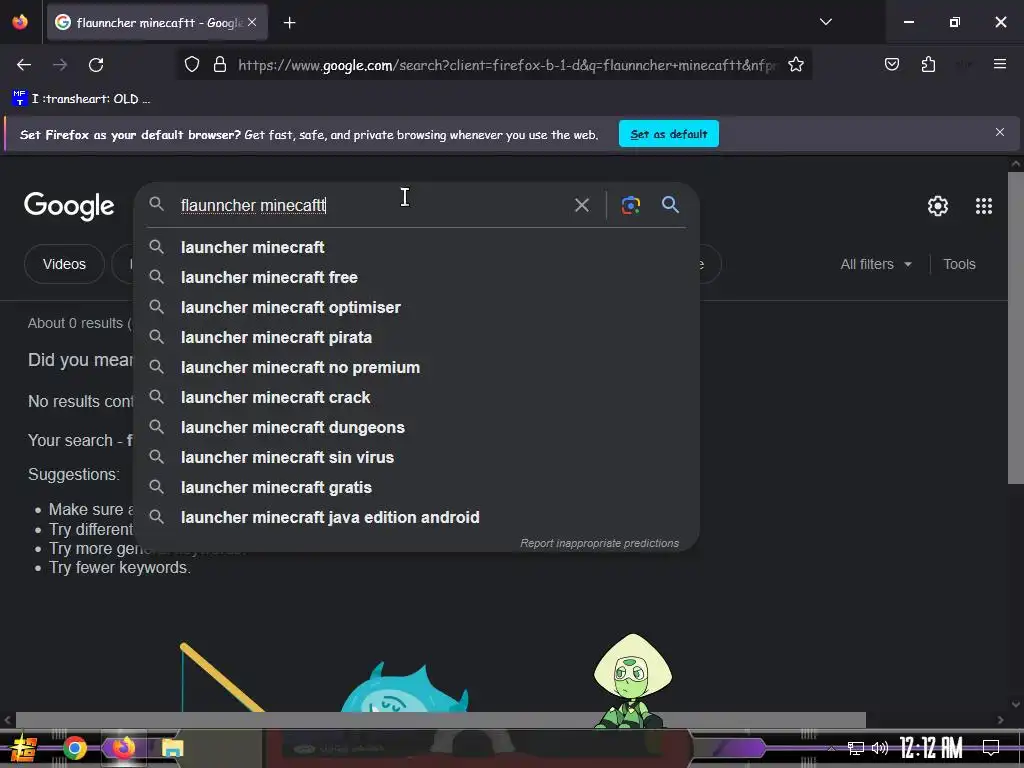Dismiss the default browser notification bar
The image size is (1024, 768).
[x=999, y=132]
